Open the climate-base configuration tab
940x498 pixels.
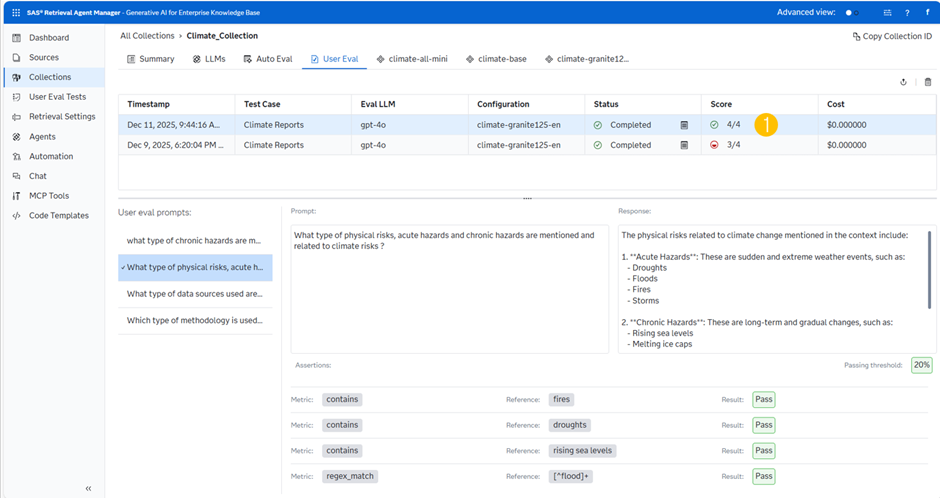(x=496, y=59)
